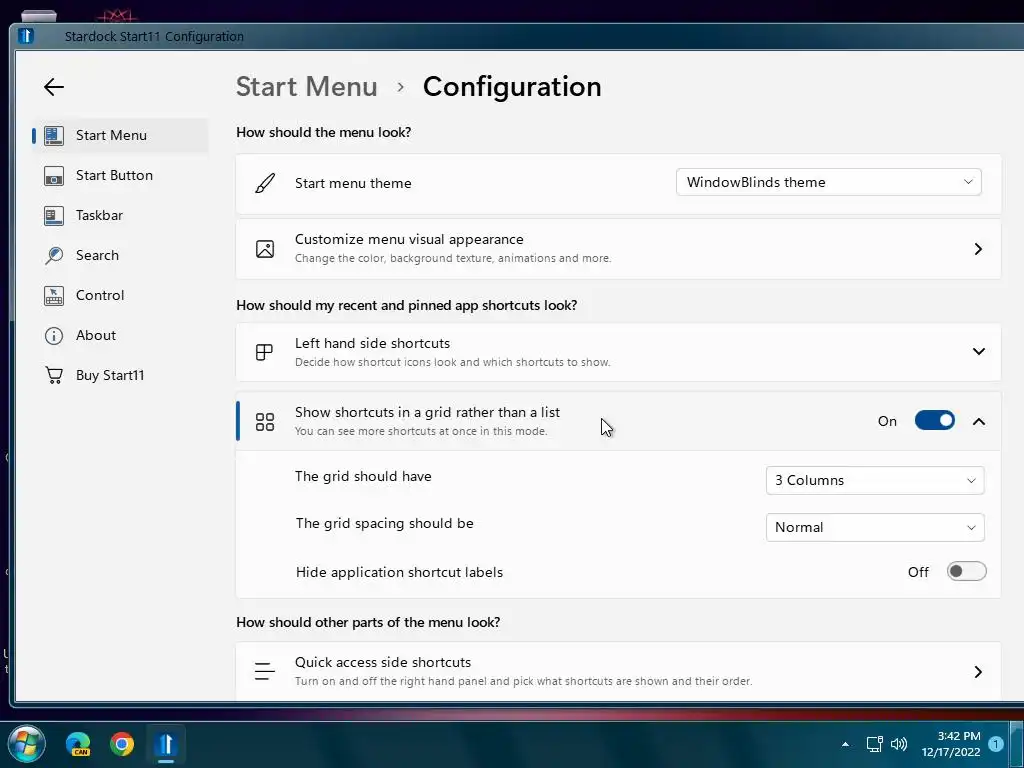Click 'The grid spacing should be' label

[x=384, y=524]
